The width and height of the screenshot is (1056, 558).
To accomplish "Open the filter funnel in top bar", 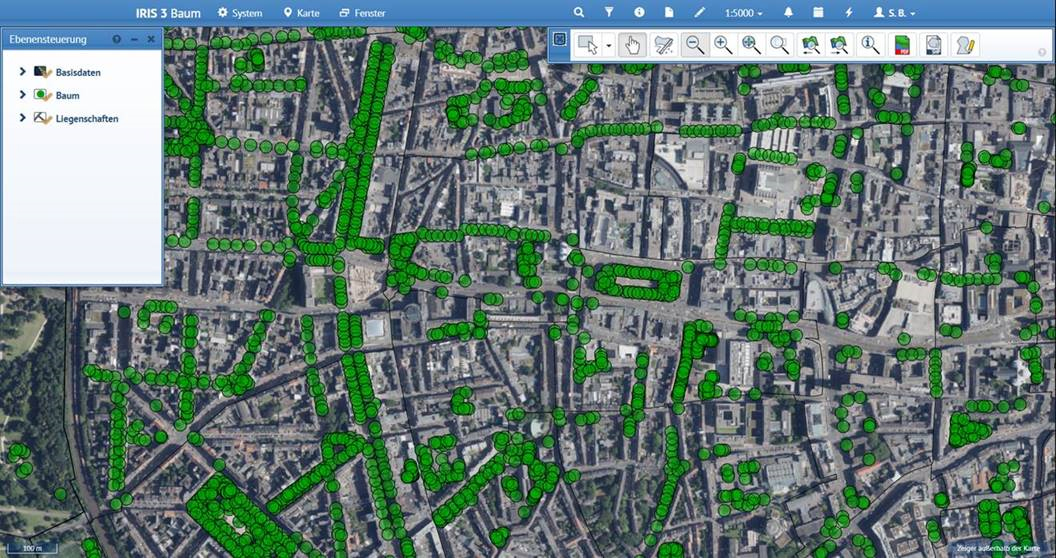I will pyautogui.click(x=608, y=13).
